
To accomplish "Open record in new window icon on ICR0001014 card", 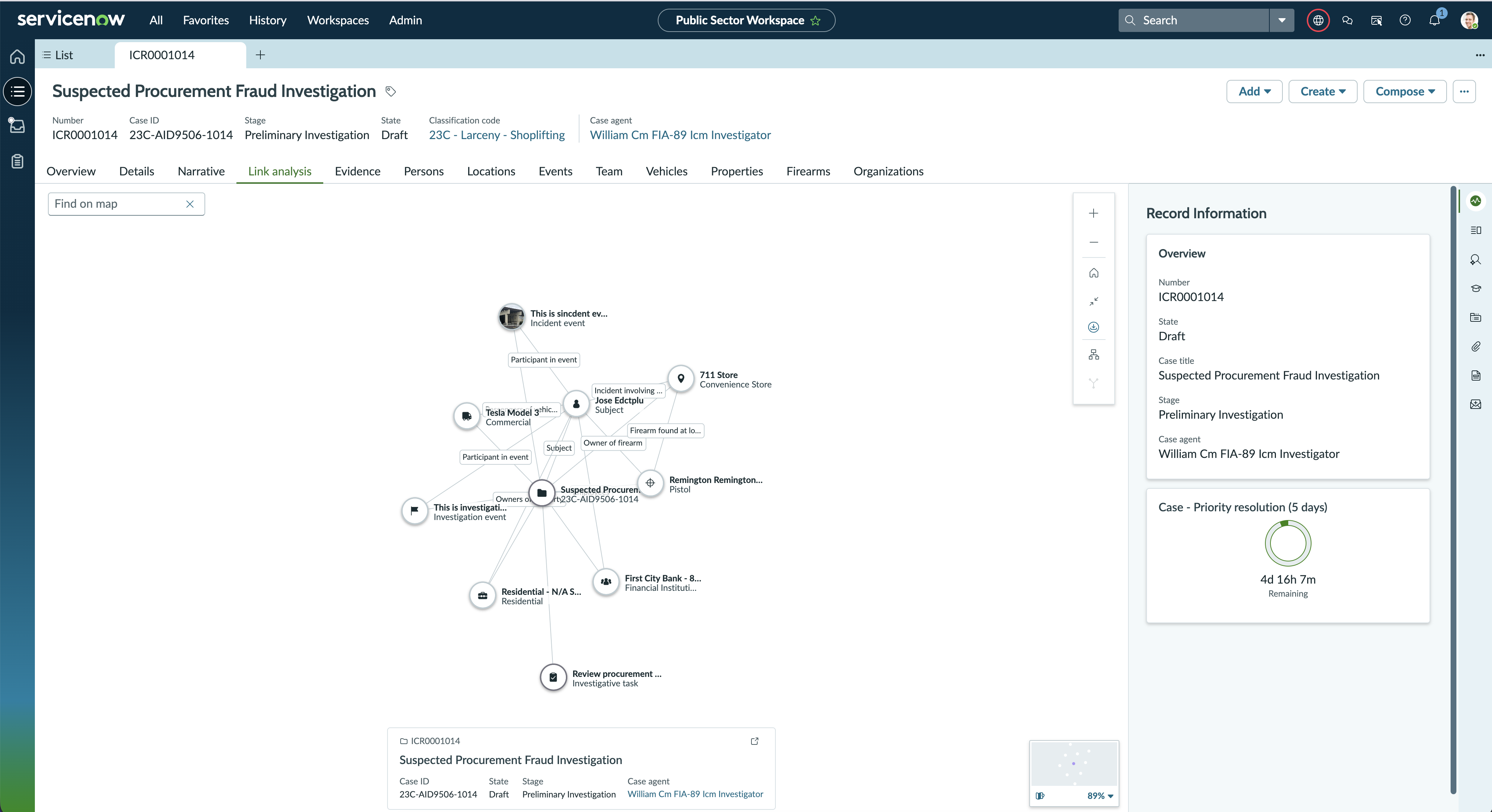I will point(754,741).
